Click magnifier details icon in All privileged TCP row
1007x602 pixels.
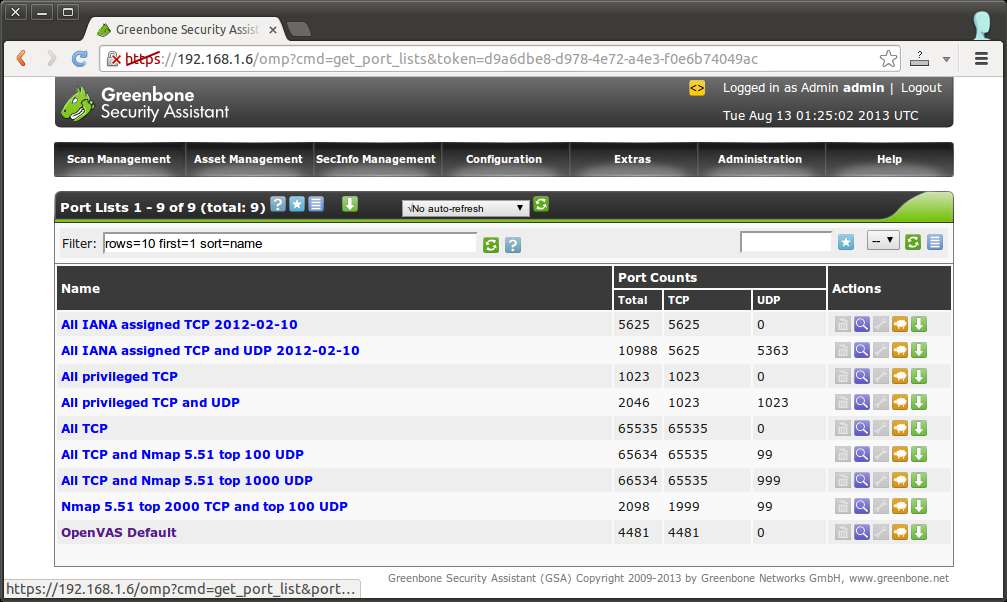[x=862, y=376]
